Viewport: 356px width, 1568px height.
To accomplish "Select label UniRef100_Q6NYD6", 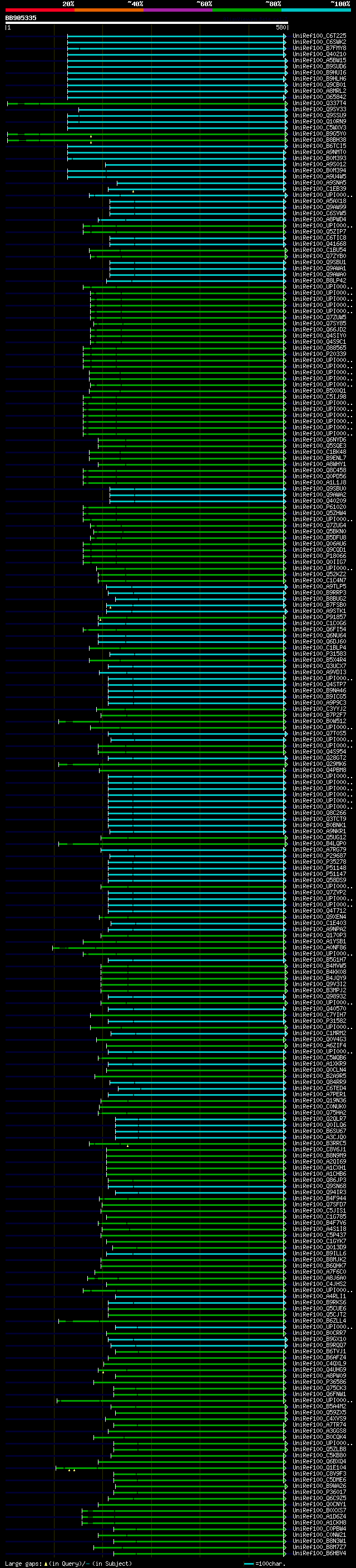I will (319, 440).
